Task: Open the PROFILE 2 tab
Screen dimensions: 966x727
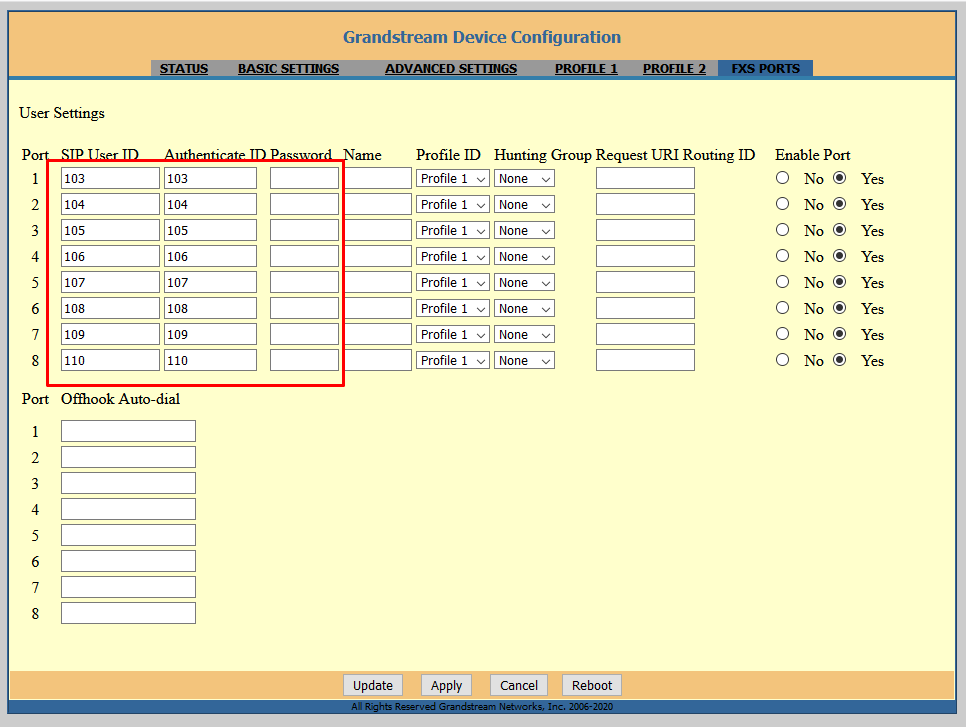Action: coord(674,69)
